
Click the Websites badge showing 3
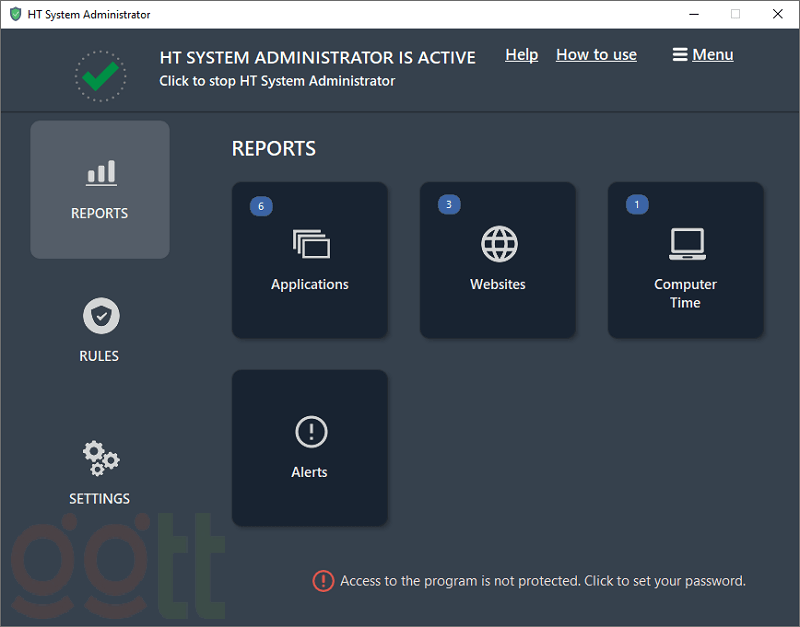(449, 205)
